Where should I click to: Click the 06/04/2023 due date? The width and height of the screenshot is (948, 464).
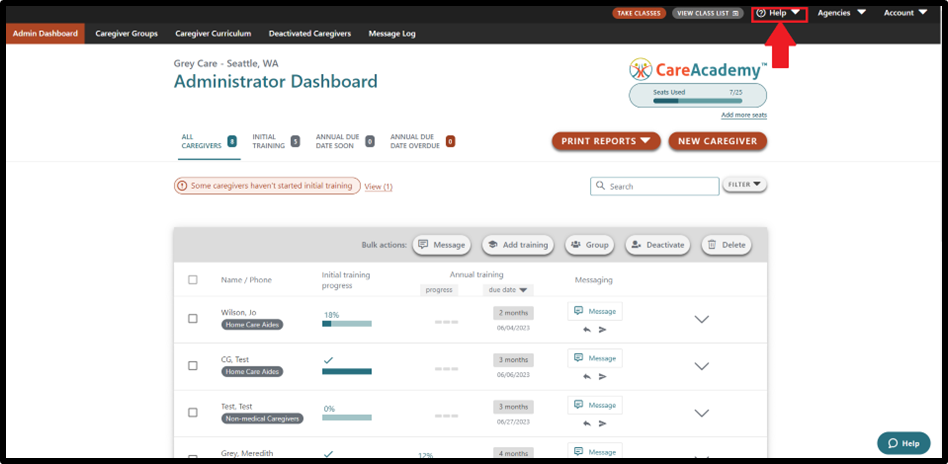point(513,328)
